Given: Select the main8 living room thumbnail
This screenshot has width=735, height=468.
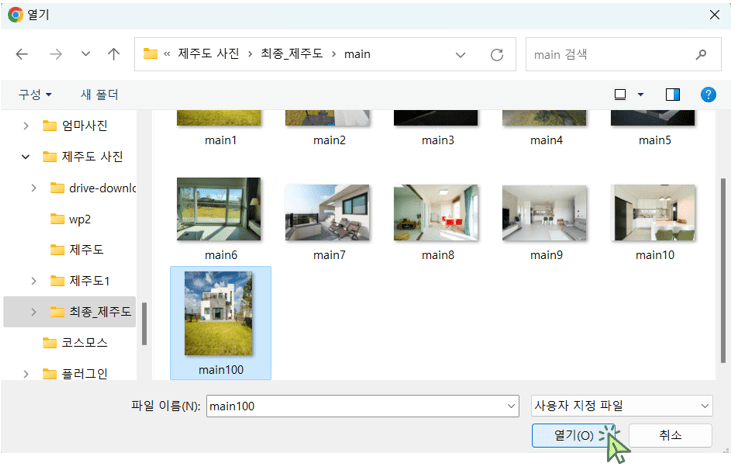Looking at the screenshot, I should pos(436,212).
